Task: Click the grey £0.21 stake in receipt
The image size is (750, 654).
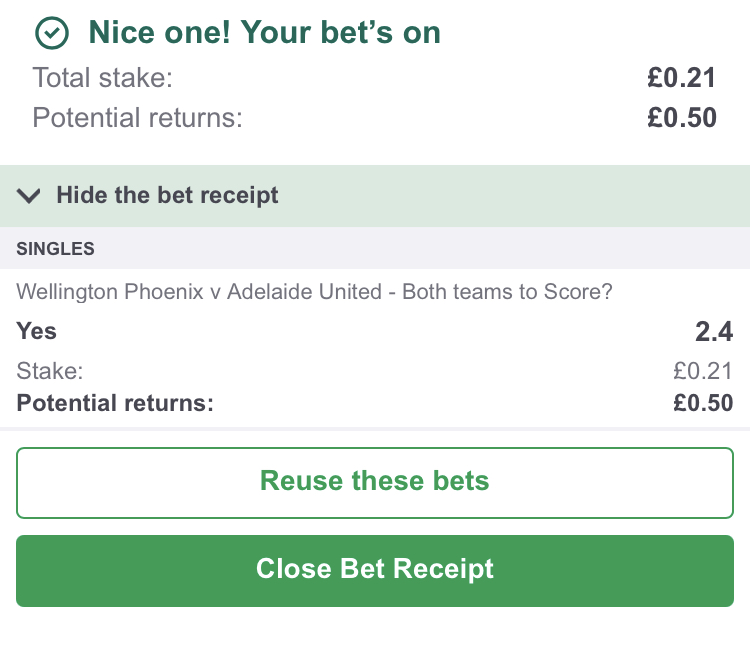Action: pos(703,372)
